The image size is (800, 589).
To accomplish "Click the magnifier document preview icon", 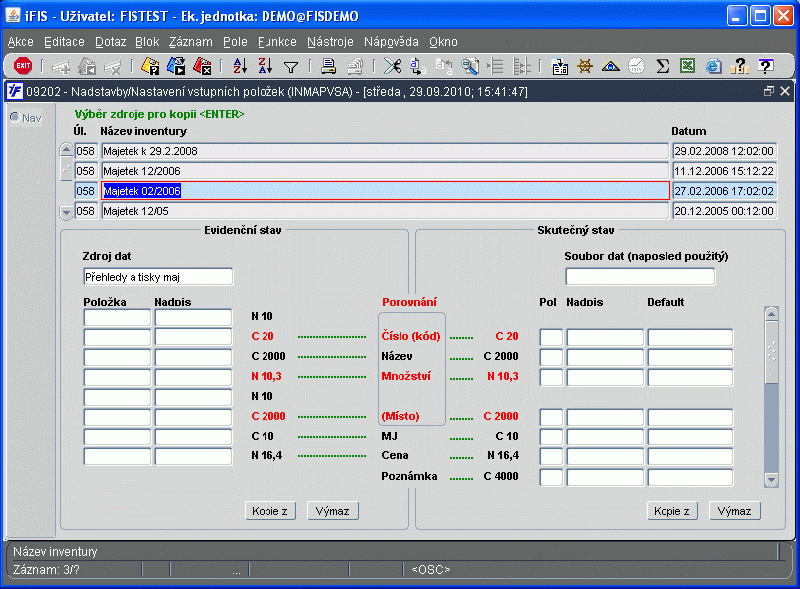I will pyautogui.click(x=470, y=66).
